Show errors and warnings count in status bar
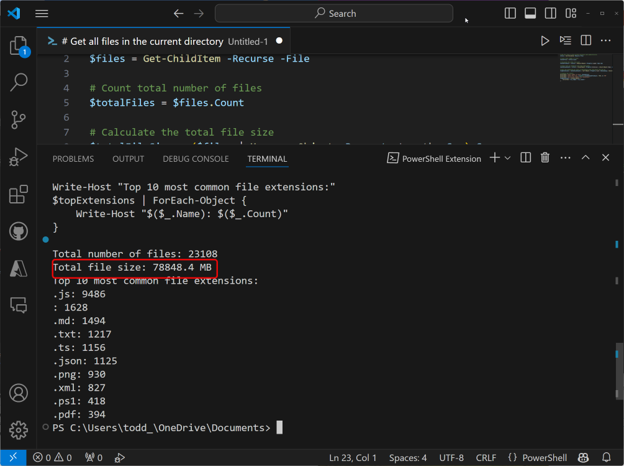The image size is (624, 466). coord(52,458)
